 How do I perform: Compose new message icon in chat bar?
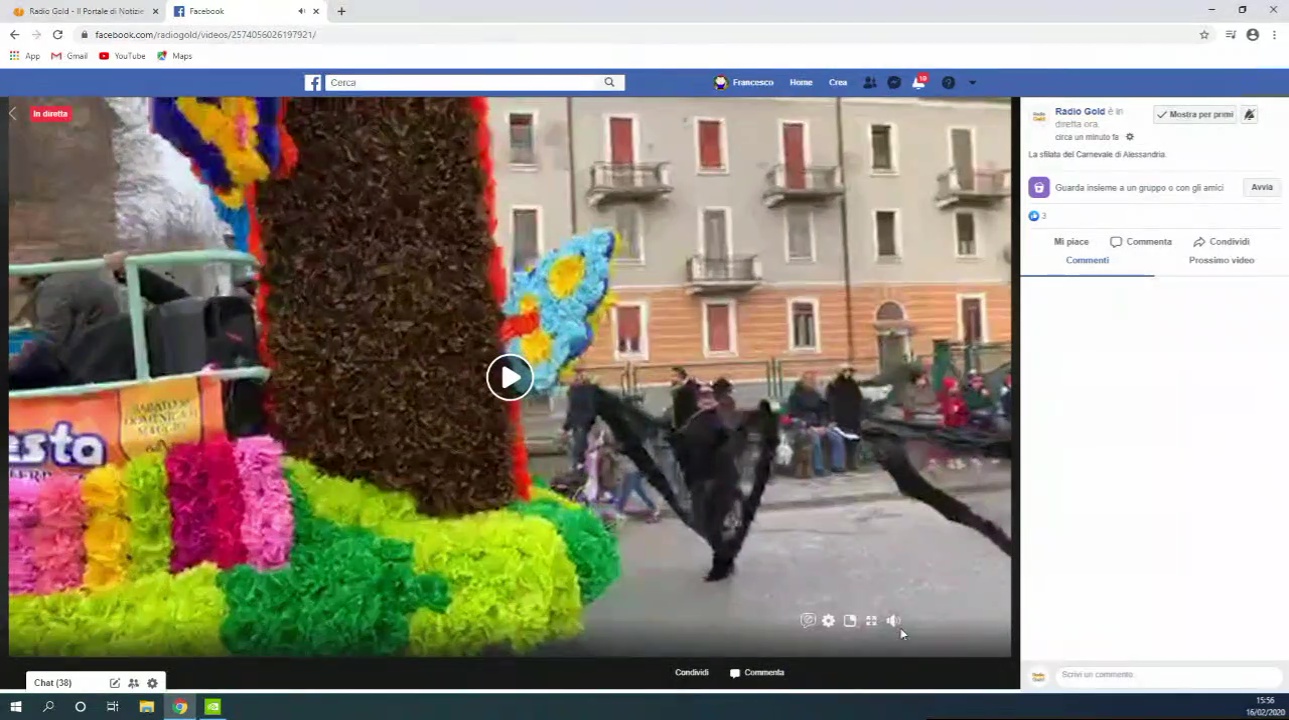114,683
